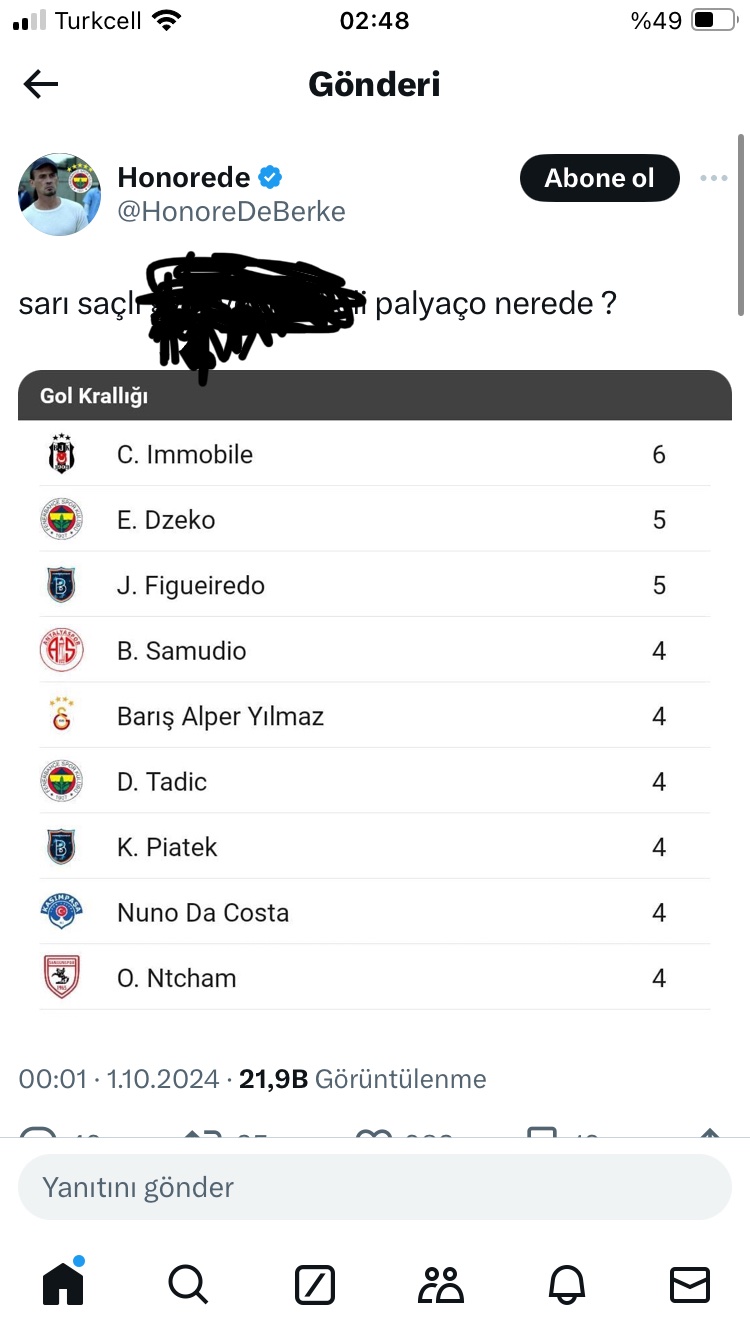Go to the Home tab

point(63,1284)
